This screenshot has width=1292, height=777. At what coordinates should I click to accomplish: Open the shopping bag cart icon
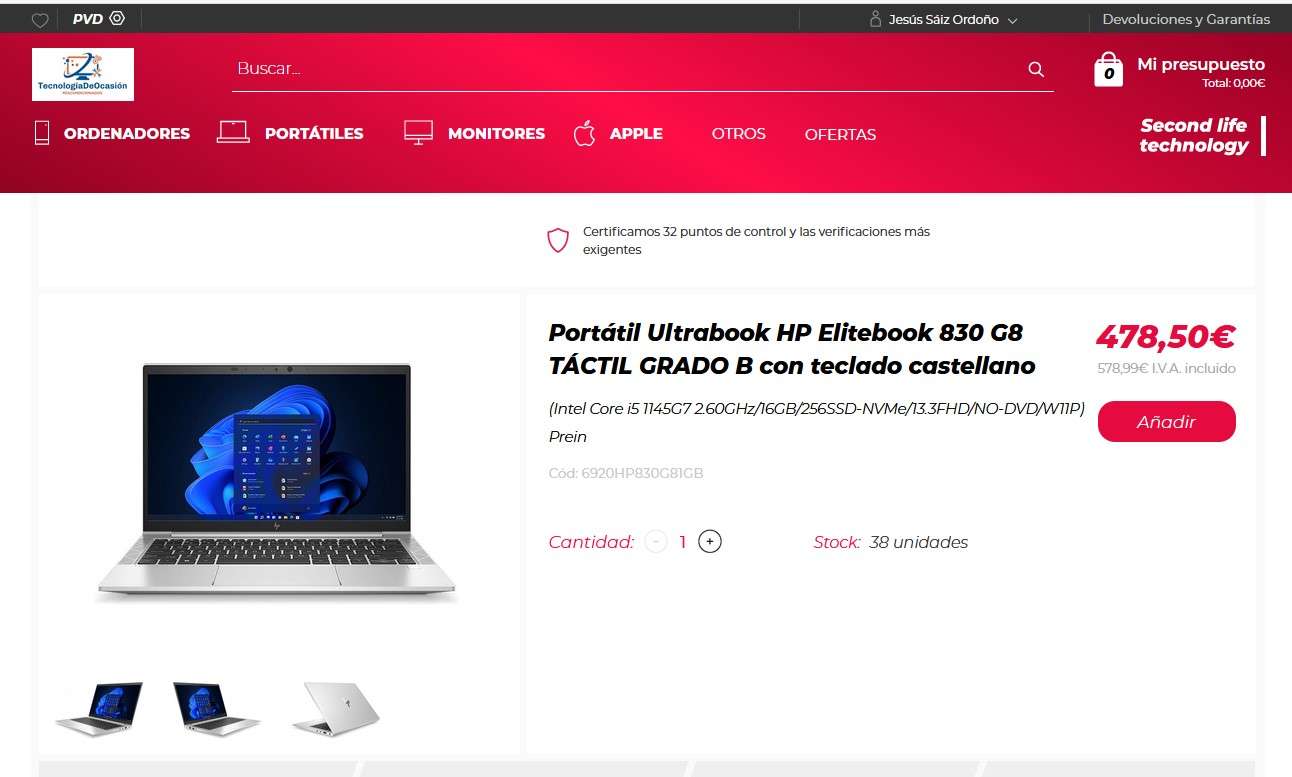tap(1108, 69)
